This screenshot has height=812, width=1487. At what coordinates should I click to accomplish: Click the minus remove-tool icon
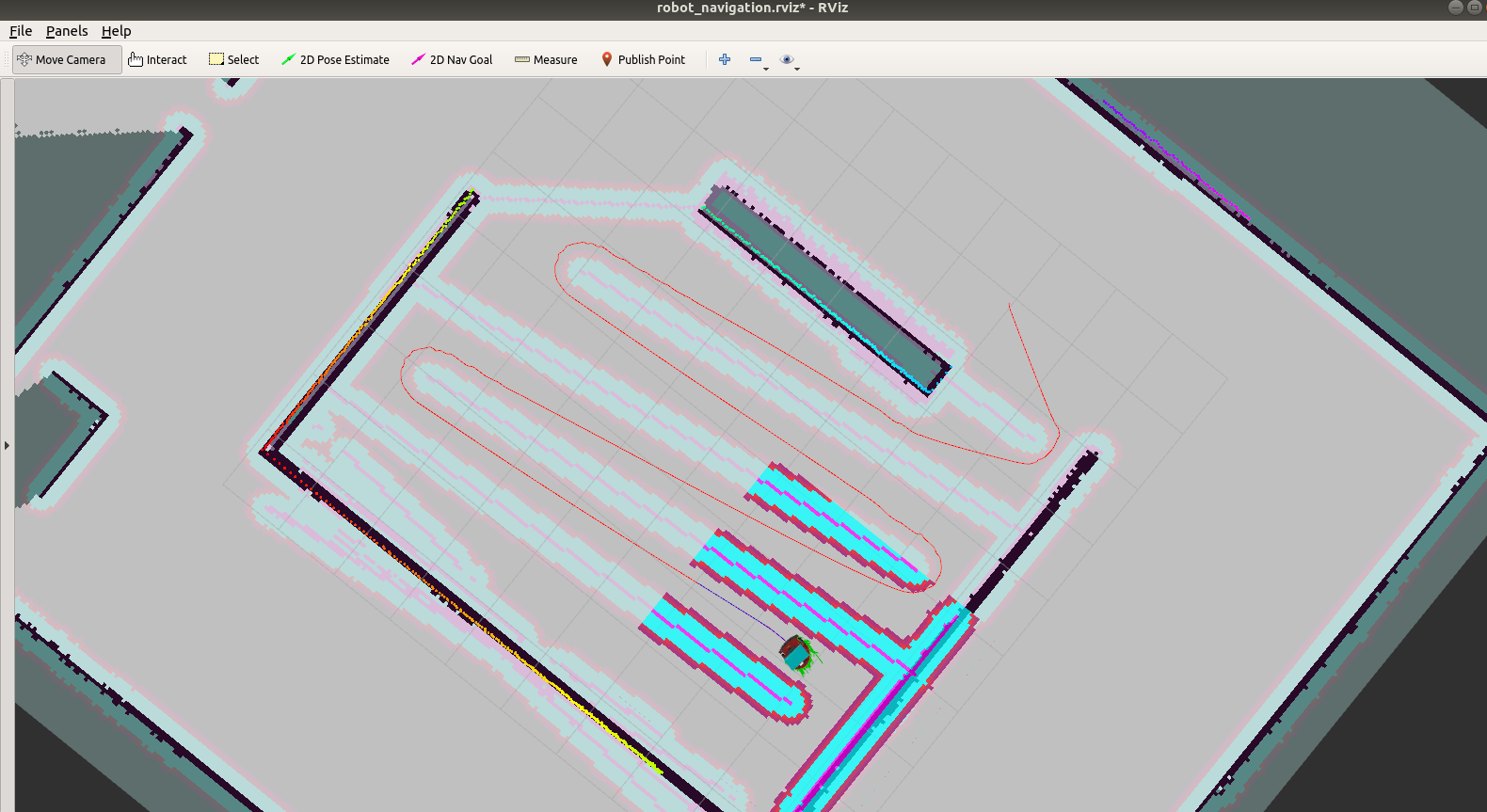coord(755,59)
